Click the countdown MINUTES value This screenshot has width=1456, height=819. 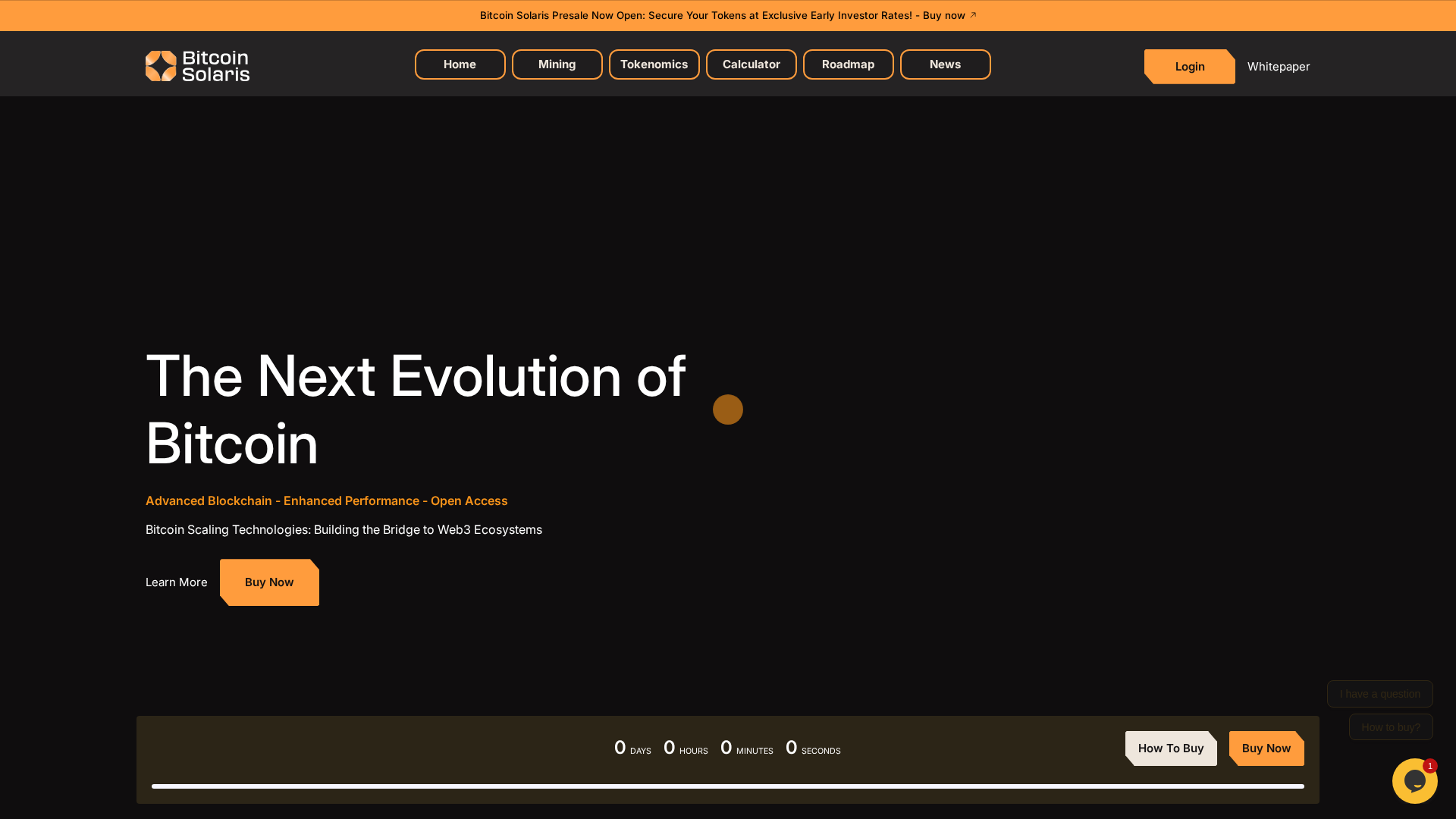pyautogui.click(x=726, y=747)
